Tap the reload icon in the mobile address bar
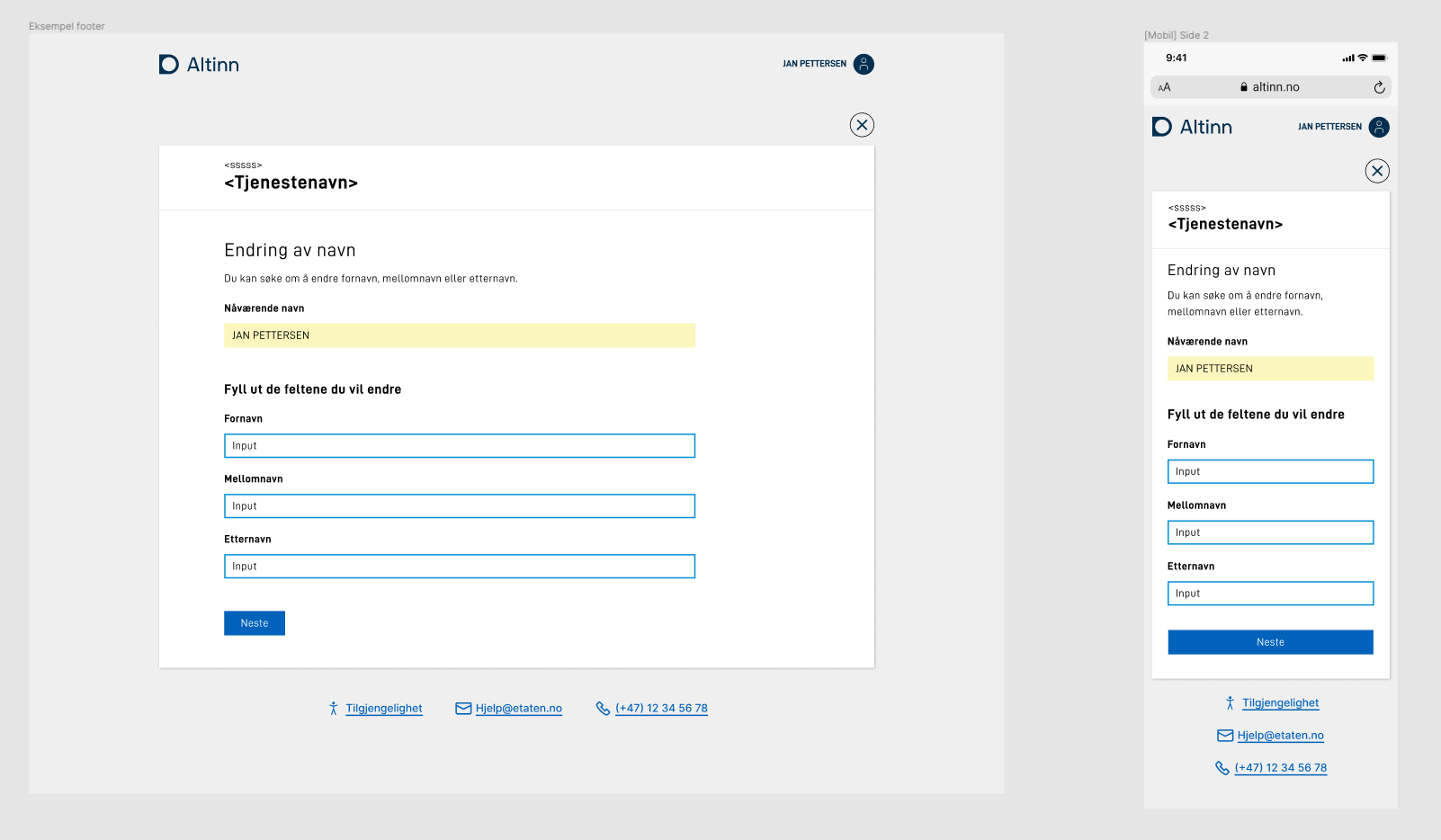 point(1379,86)
